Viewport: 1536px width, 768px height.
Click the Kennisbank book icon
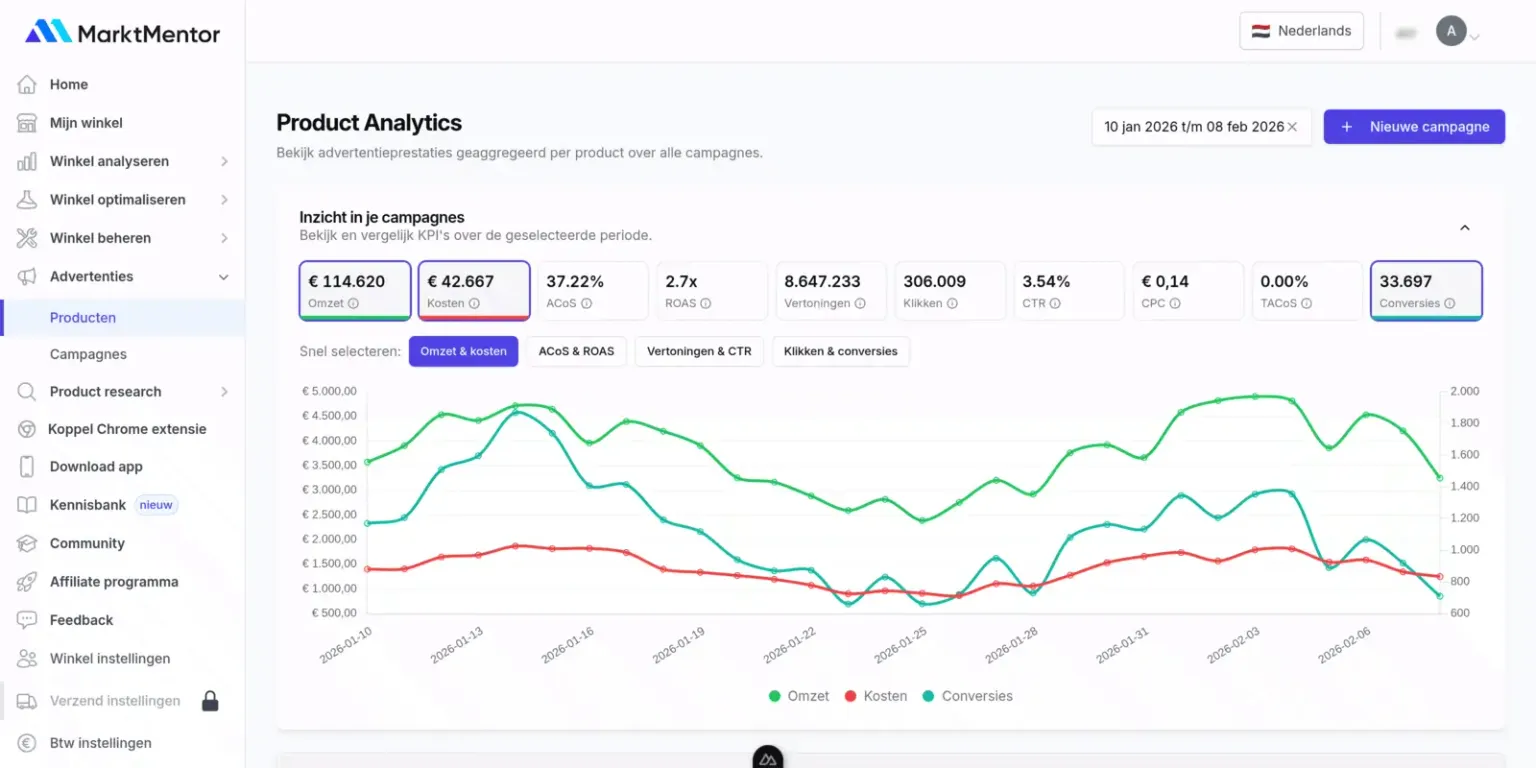[x=27, y=505]
